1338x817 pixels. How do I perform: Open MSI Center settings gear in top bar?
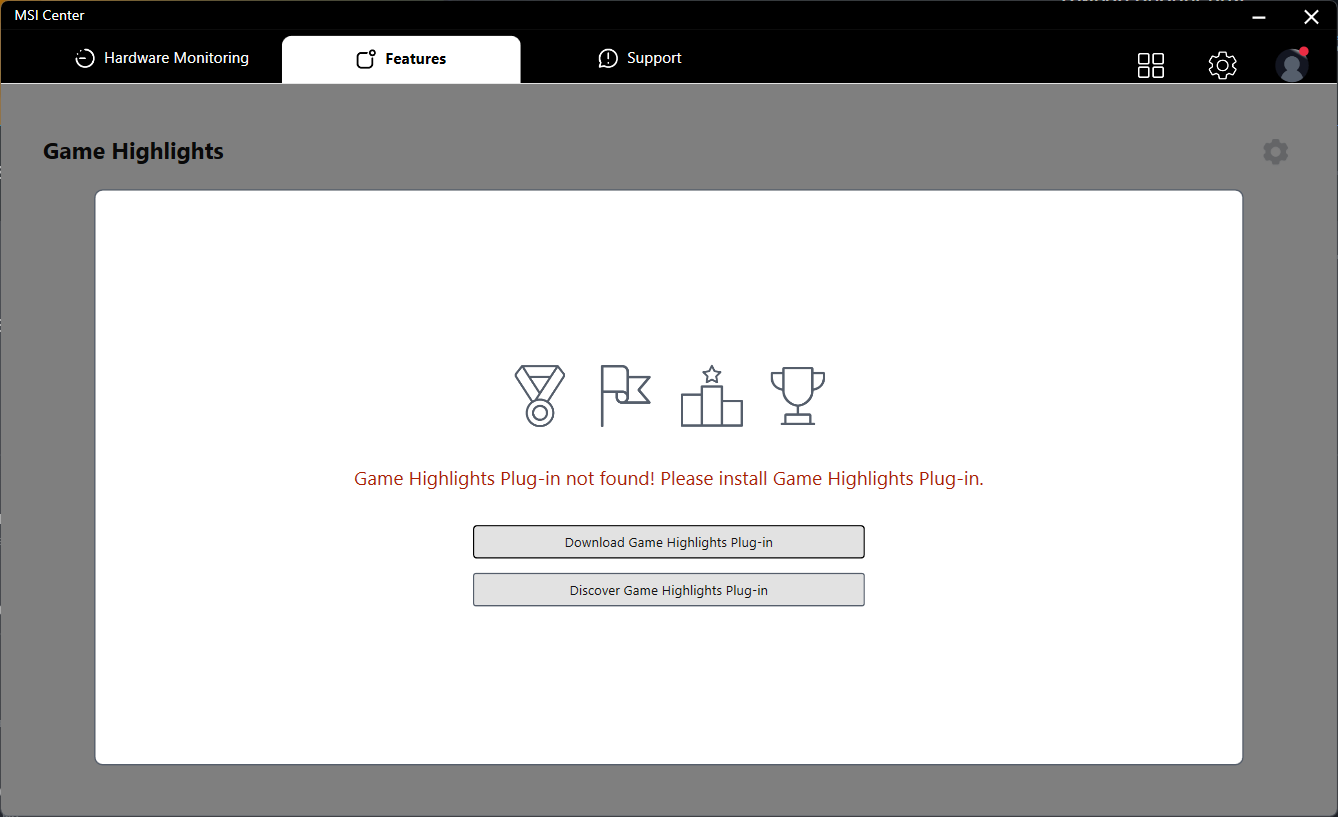pos(1222,65)
